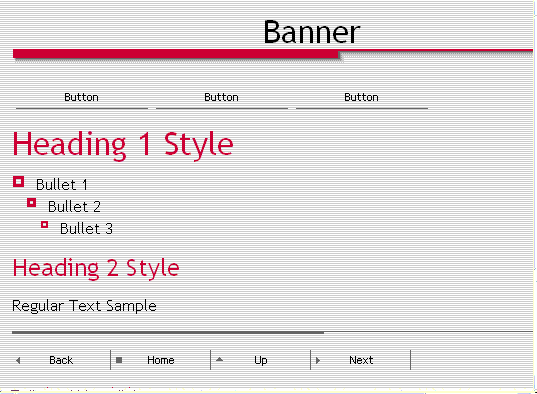Click the Regular Text Sample line
537x394 pixels.
coord(84,306)
